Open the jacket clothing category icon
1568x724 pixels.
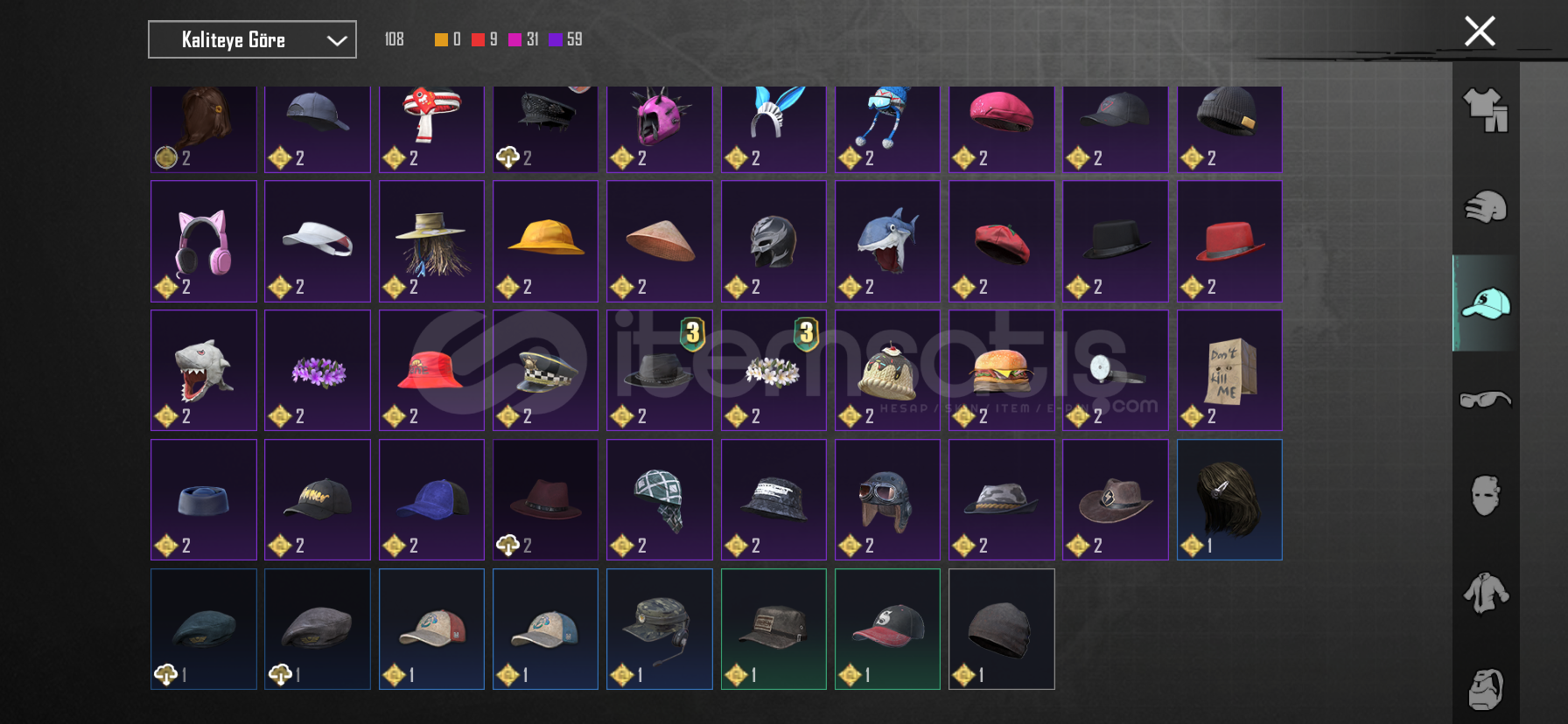click(x=1486, y=593)
